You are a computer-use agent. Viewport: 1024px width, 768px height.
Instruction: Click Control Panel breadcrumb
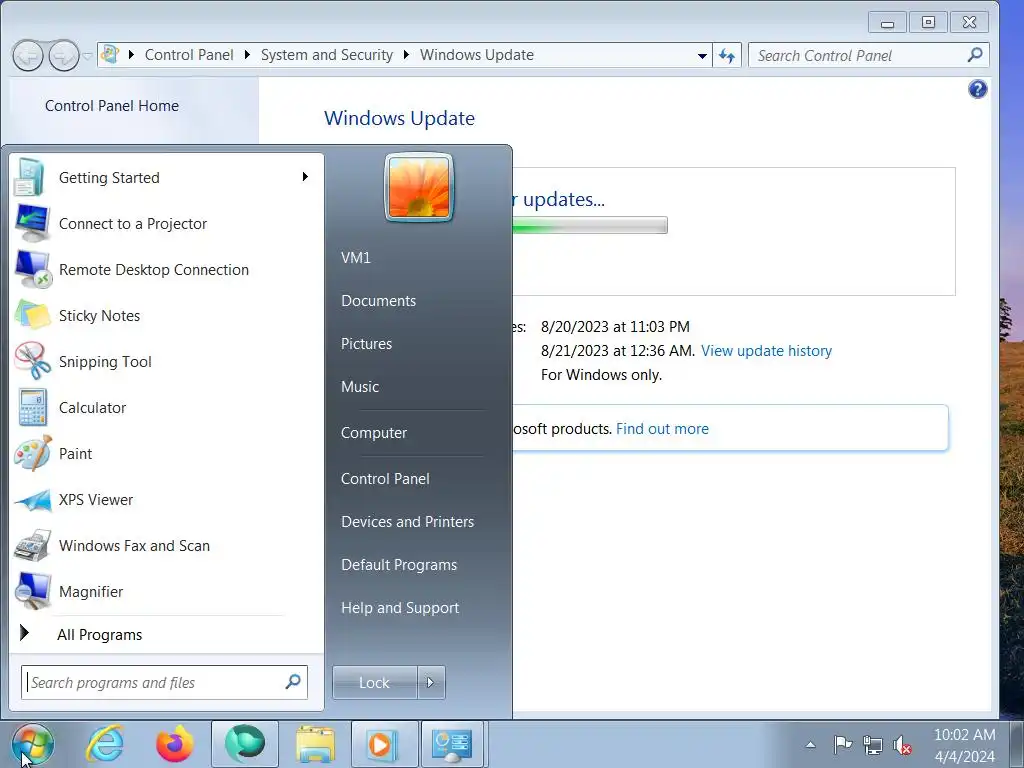(x=189, y=55)
